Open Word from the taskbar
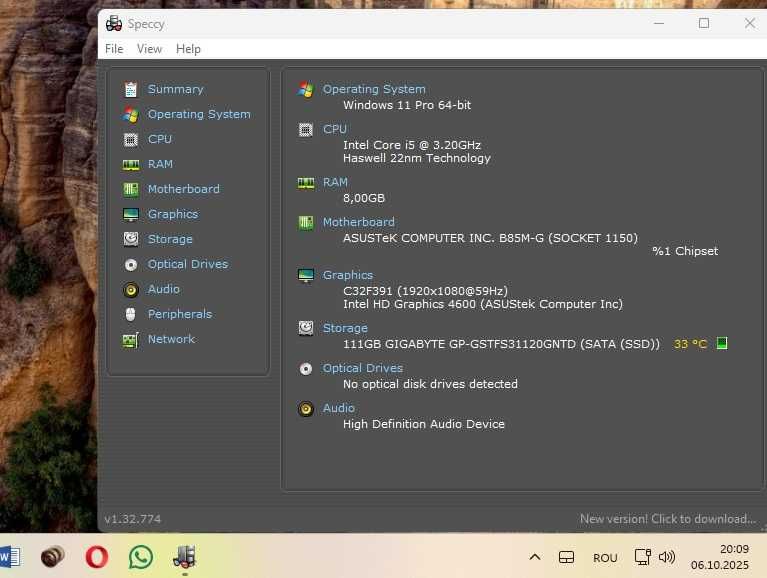The height and width of the screenshot is (578, 767). (10, 557)
